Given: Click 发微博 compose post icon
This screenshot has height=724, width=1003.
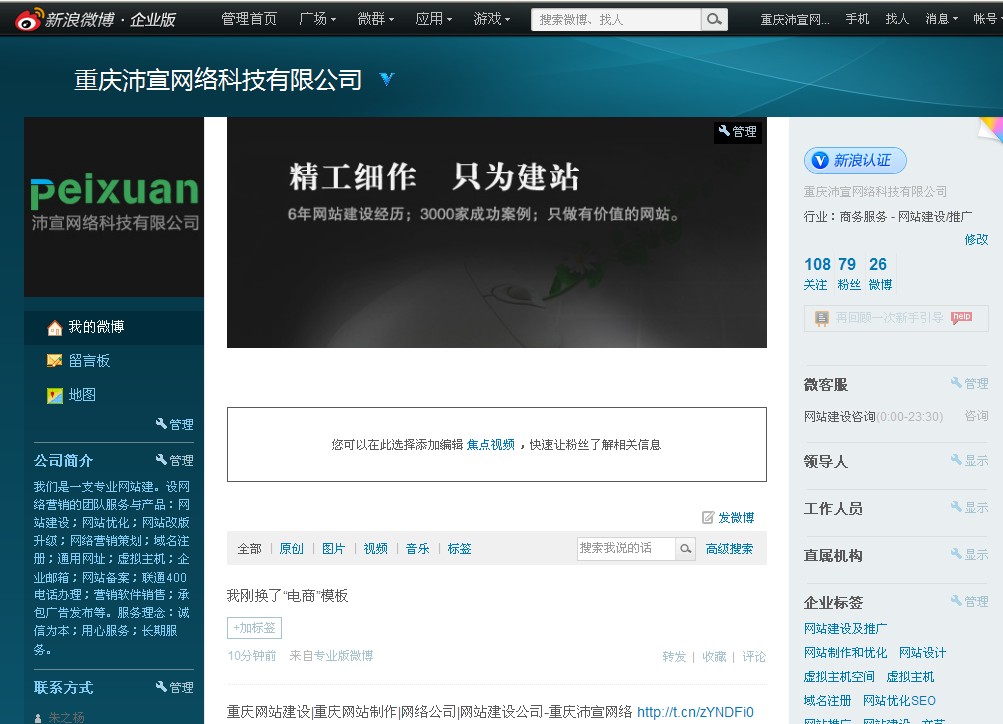Looking at the screenshot, I should coord(727,518).
